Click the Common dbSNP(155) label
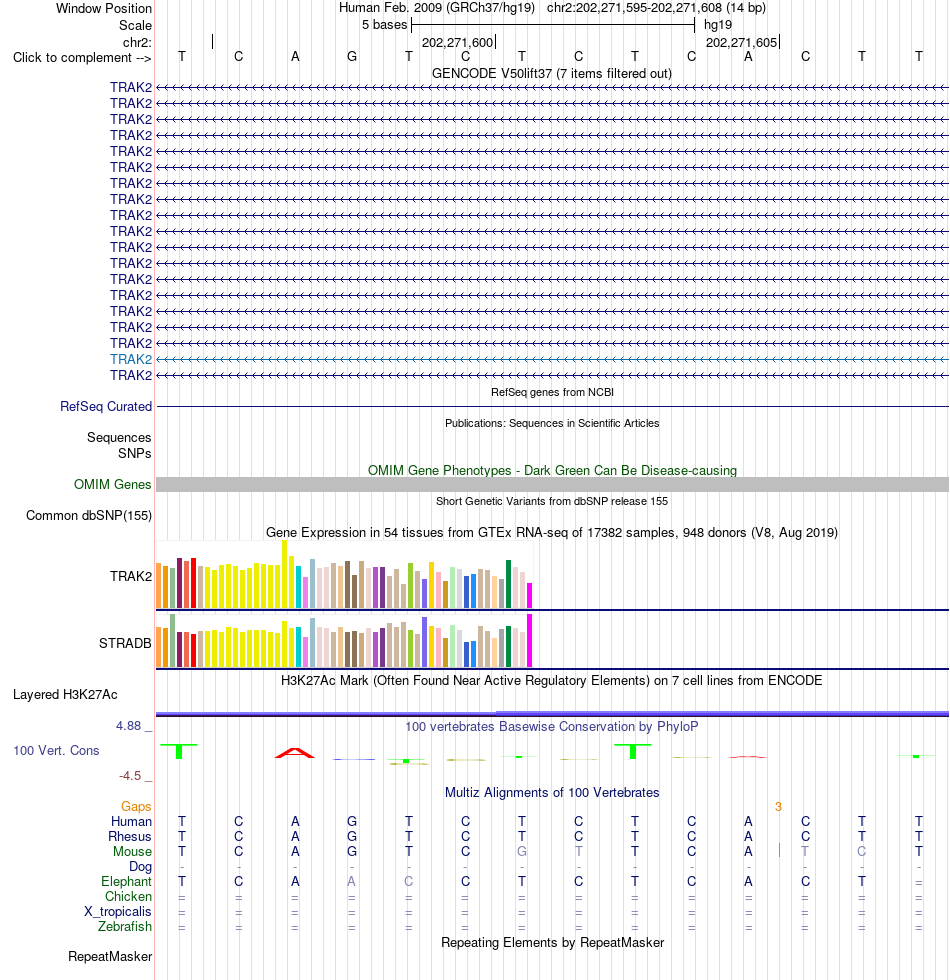The height and width of the screenshot is (980, 950). tap(89, 516)
